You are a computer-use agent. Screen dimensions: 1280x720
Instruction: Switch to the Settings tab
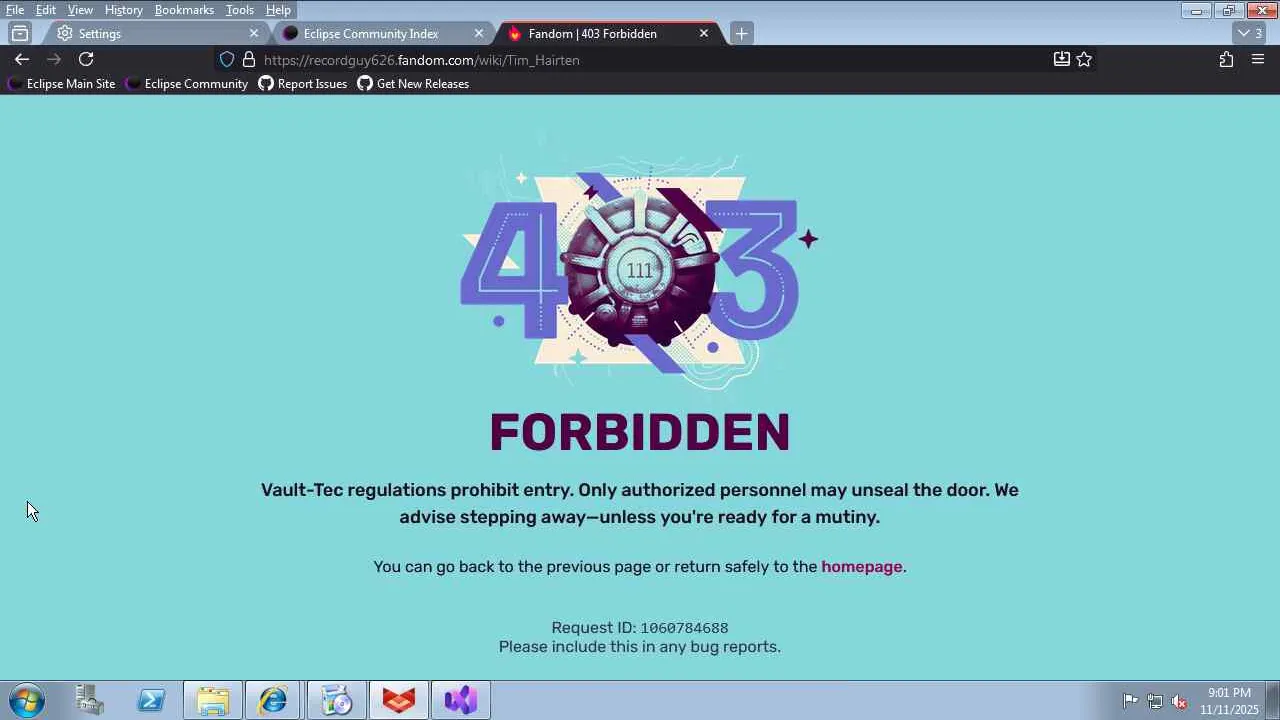[155, 33]
